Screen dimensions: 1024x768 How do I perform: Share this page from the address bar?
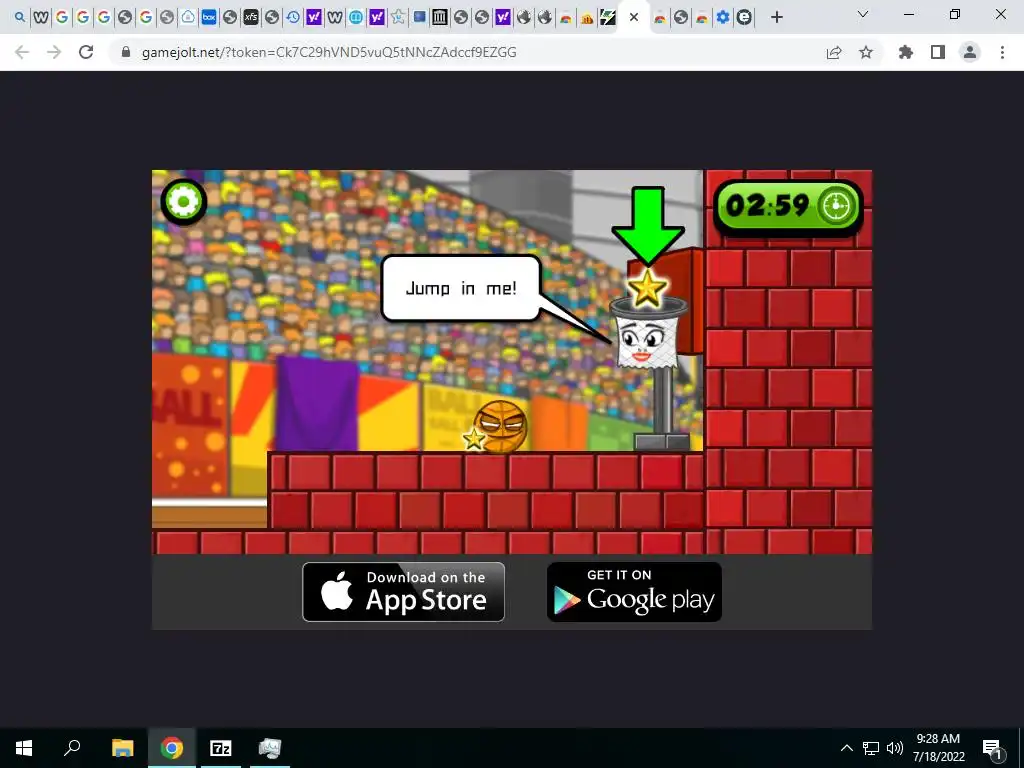click(834, 52)
